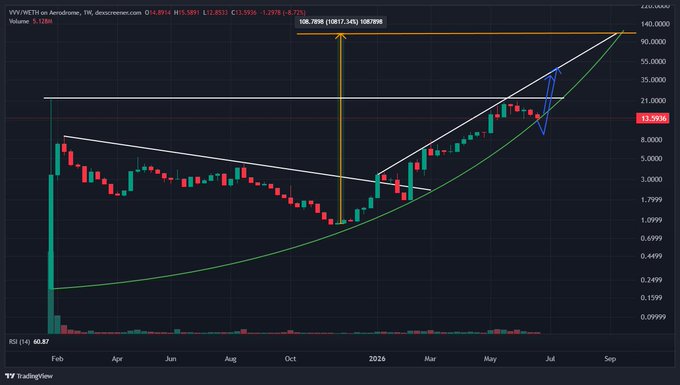Click the Volume indicator label

(19, 21)
